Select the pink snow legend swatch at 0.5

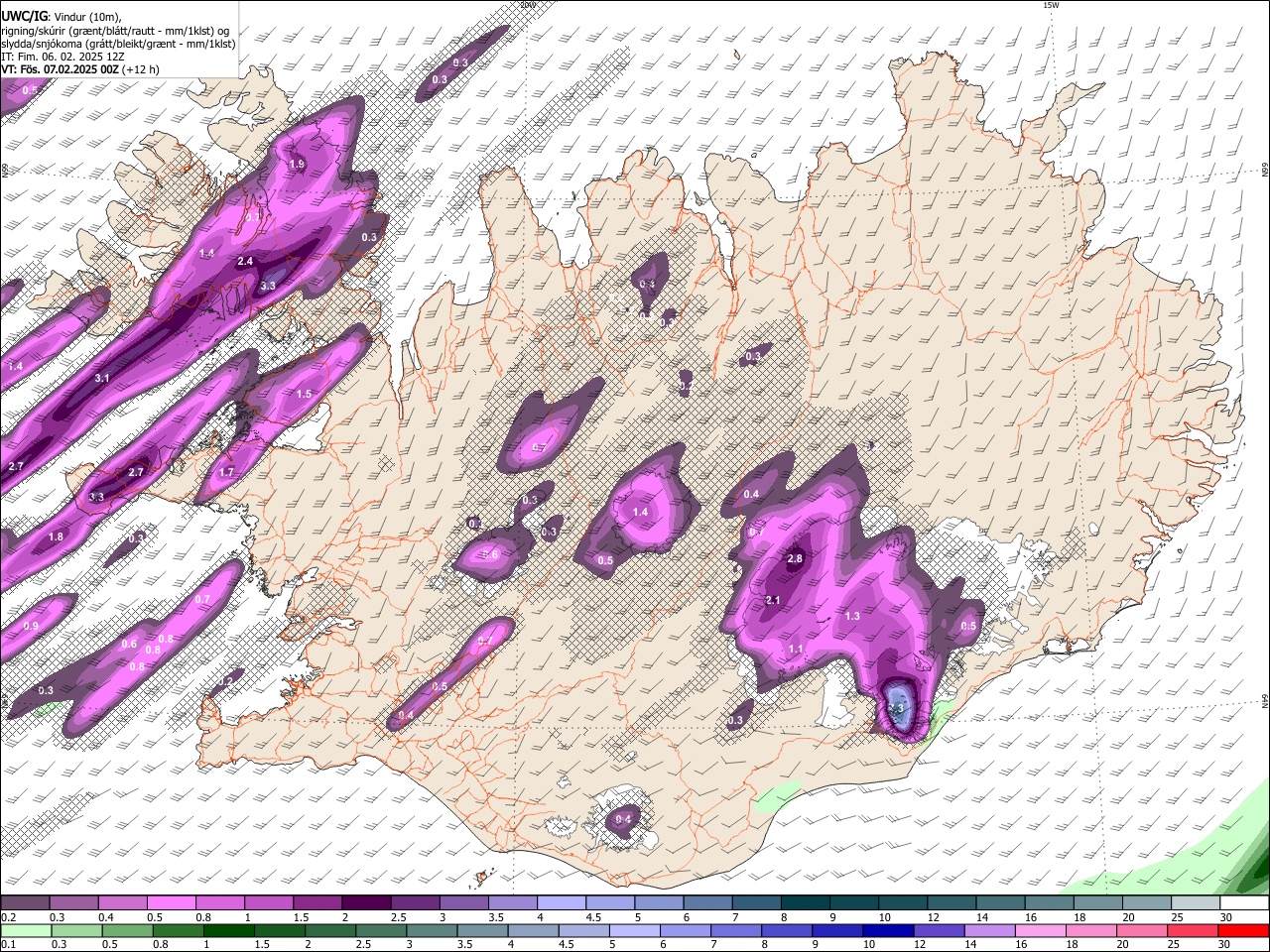[171, 903]
